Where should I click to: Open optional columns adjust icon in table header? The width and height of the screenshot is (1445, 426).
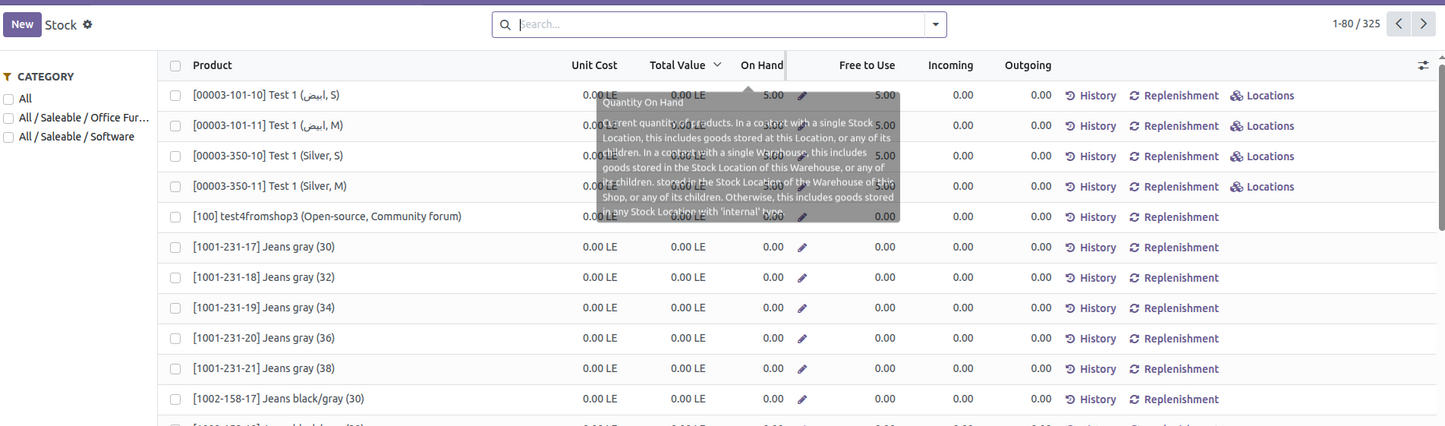click(x=1423, y=66)
